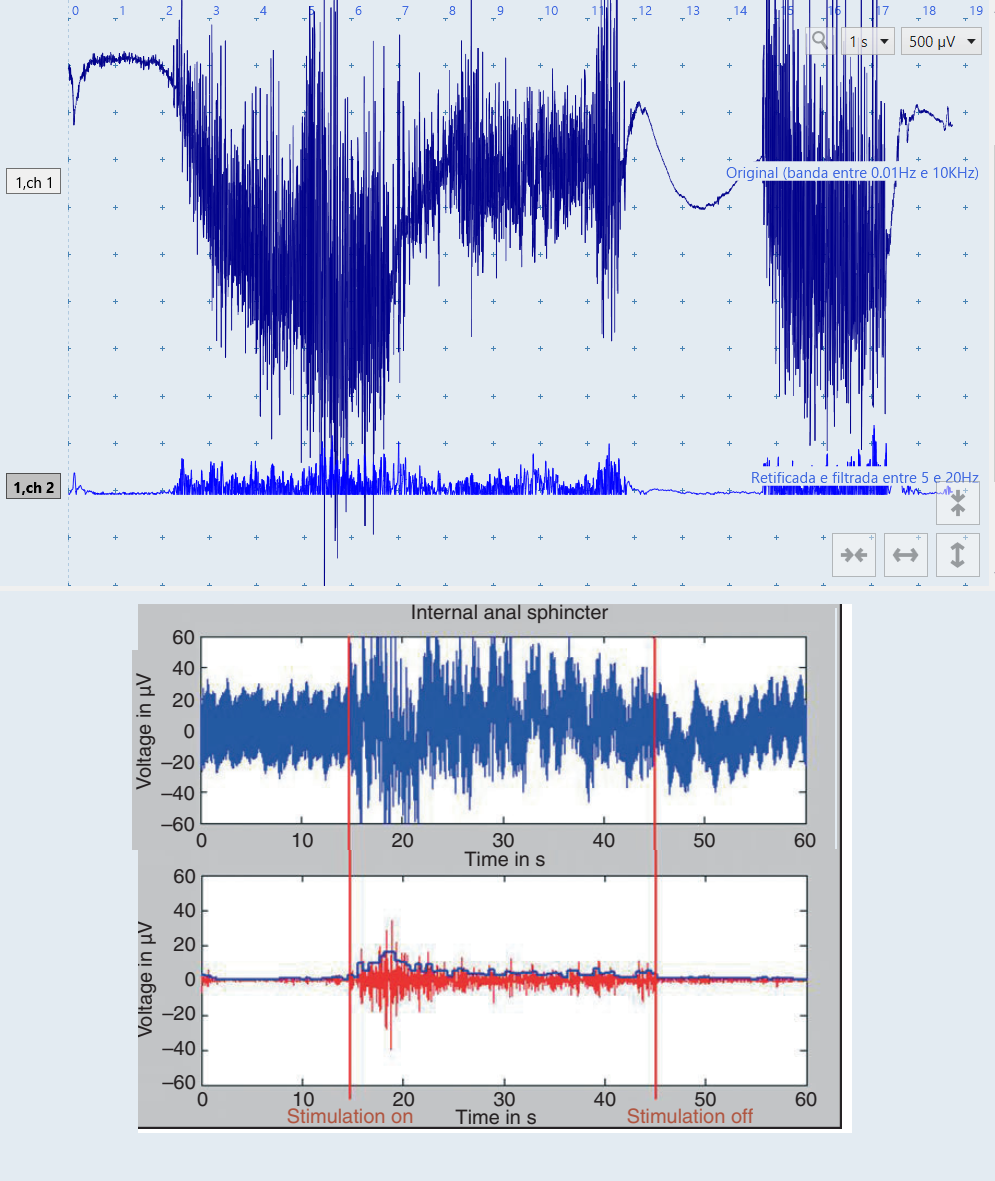This screenshot has height=1181, width=995.
Task: Select the 1,ch 1 channel label
Action: click(x=34, y=182)
